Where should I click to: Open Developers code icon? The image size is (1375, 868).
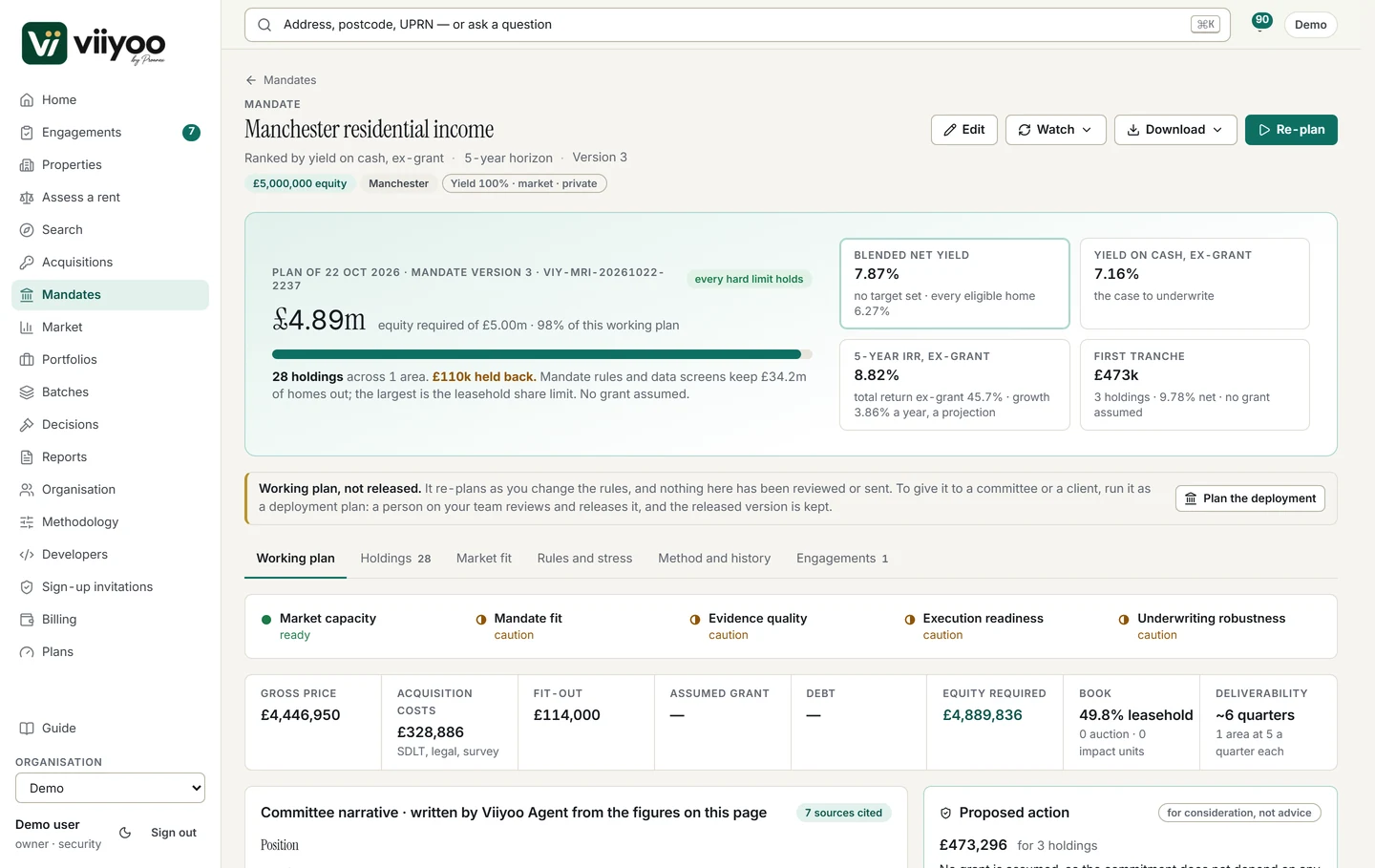[x=27, y=555]
